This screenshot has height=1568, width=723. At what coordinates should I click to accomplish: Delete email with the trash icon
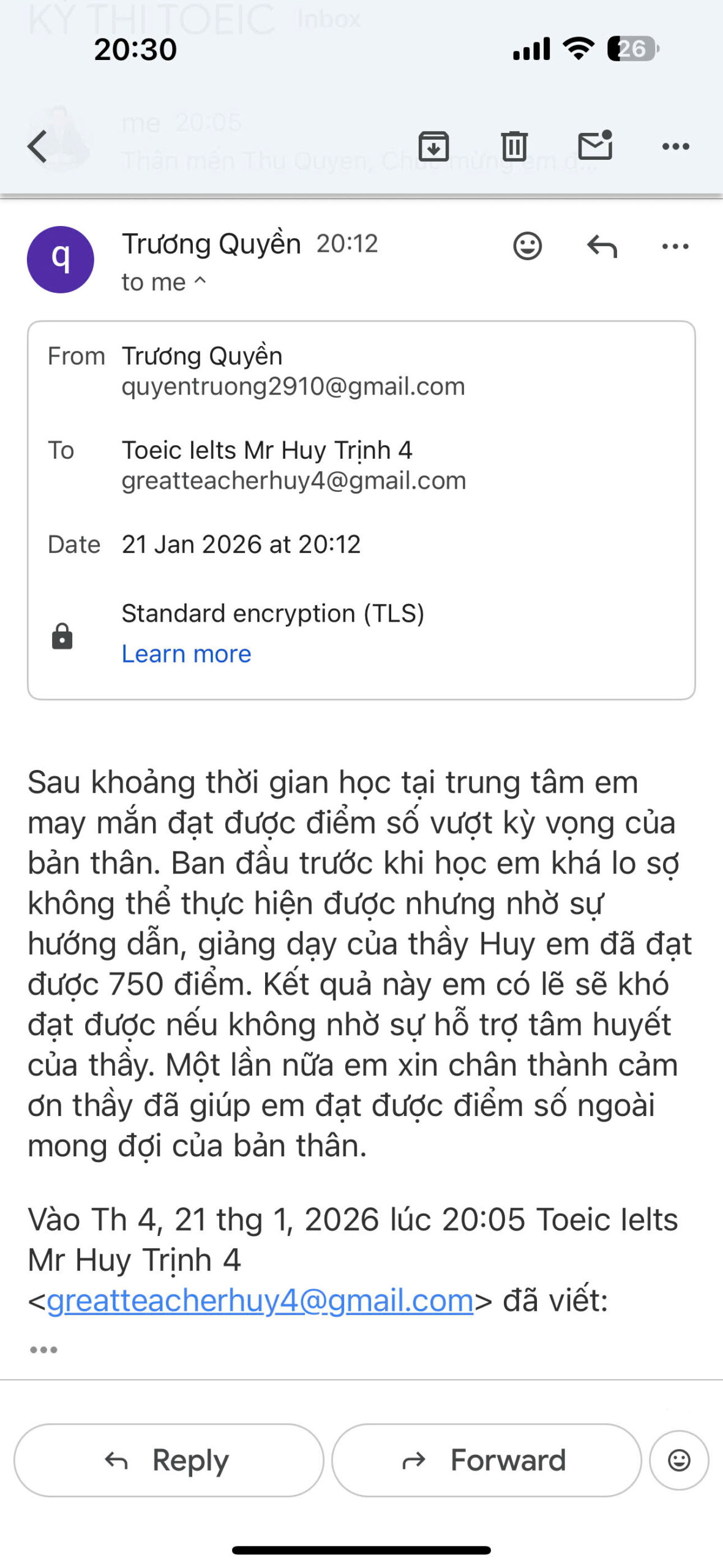tap(514, 146)
